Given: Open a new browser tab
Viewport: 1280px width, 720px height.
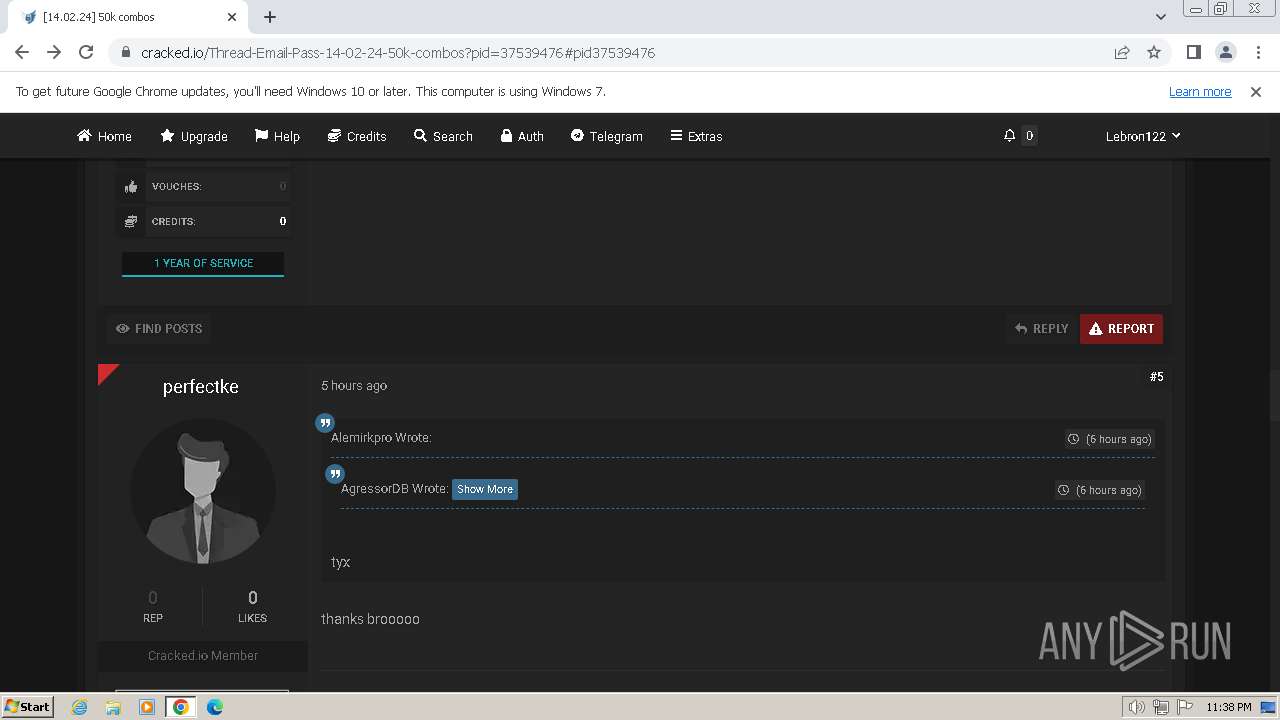Looking at the screenshot, I should (270, 17).
